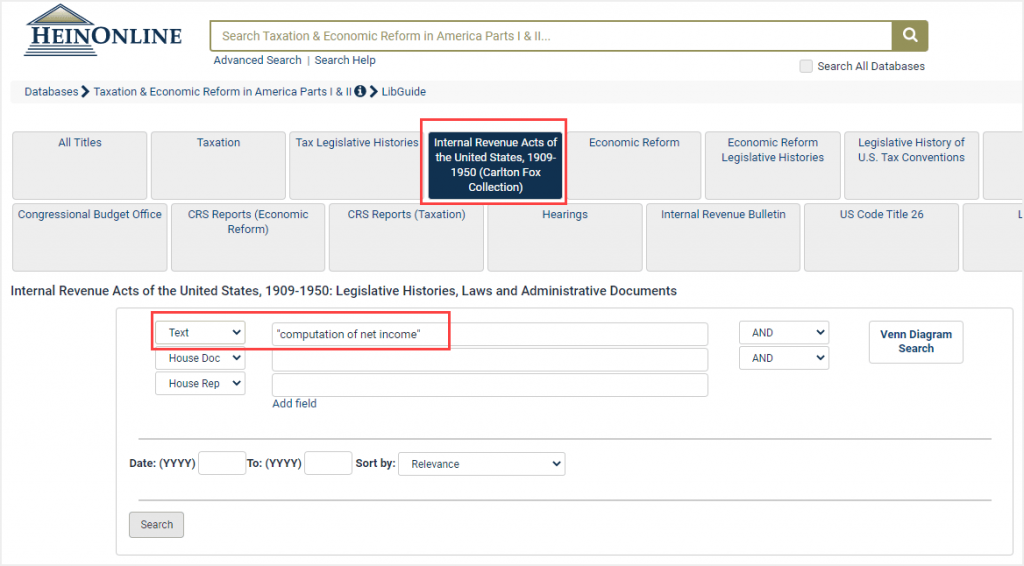Select the Taxation tab

click(x=218, y=165)
